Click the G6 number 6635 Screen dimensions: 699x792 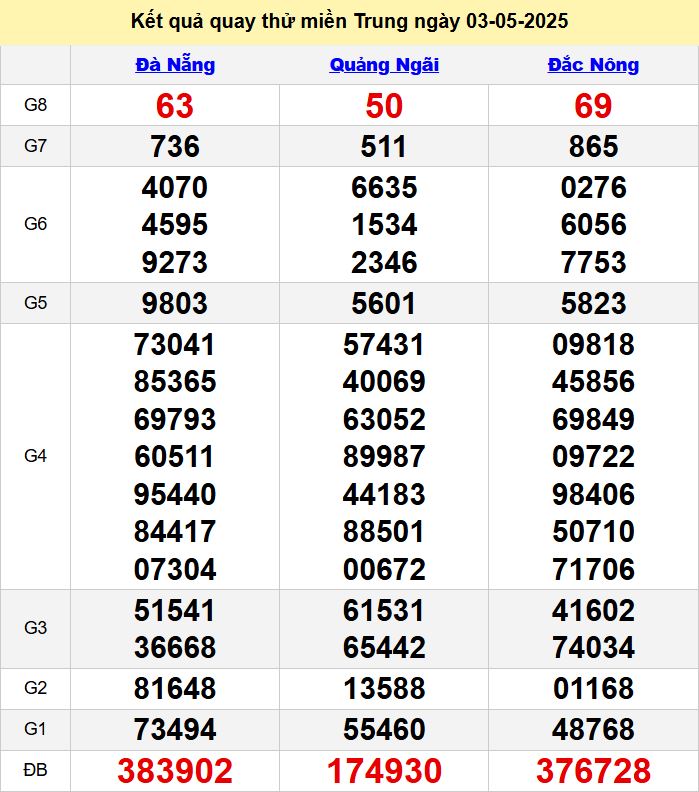(x=384, y=187)
